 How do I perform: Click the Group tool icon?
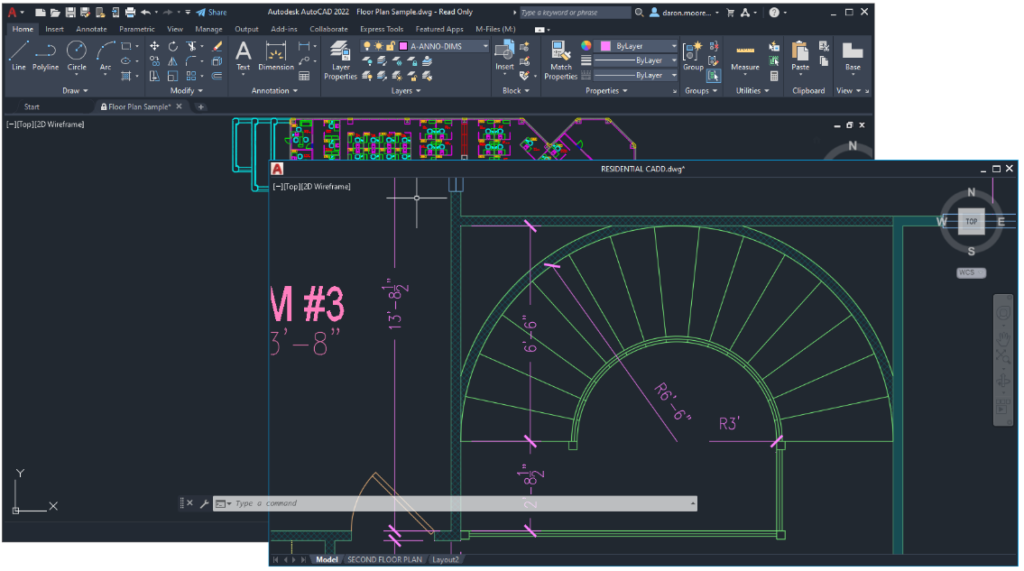point(693,56)
